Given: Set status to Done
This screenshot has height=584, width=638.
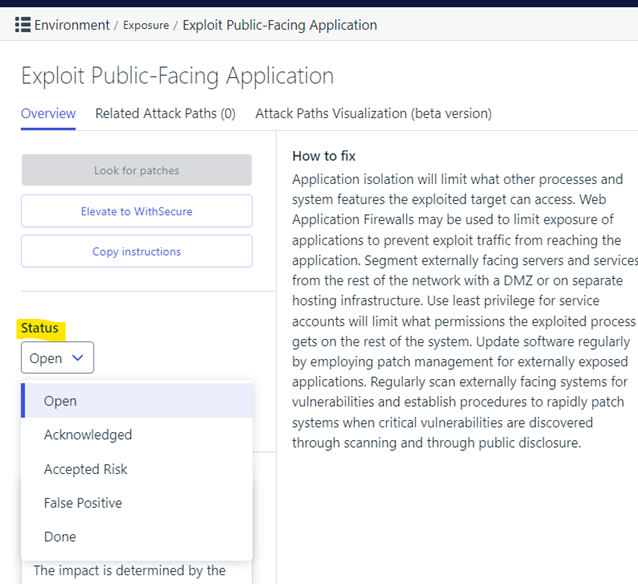Looking at the screenshot, I should 137,537.
